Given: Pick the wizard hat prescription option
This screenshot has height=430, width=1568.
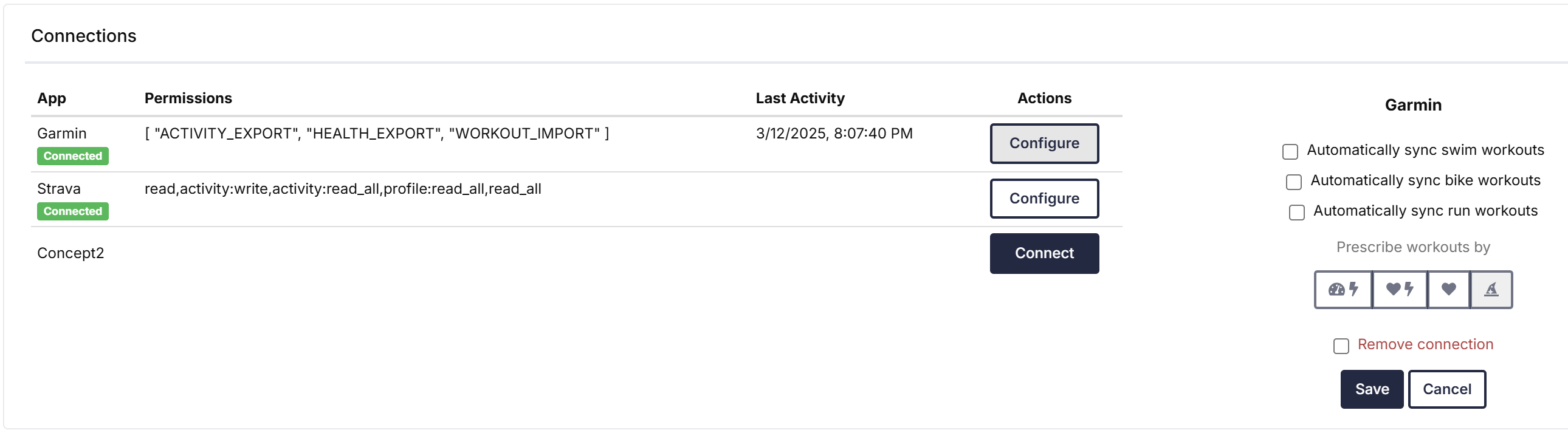Looking at the screenshot, I should [x=1491, y=290].
